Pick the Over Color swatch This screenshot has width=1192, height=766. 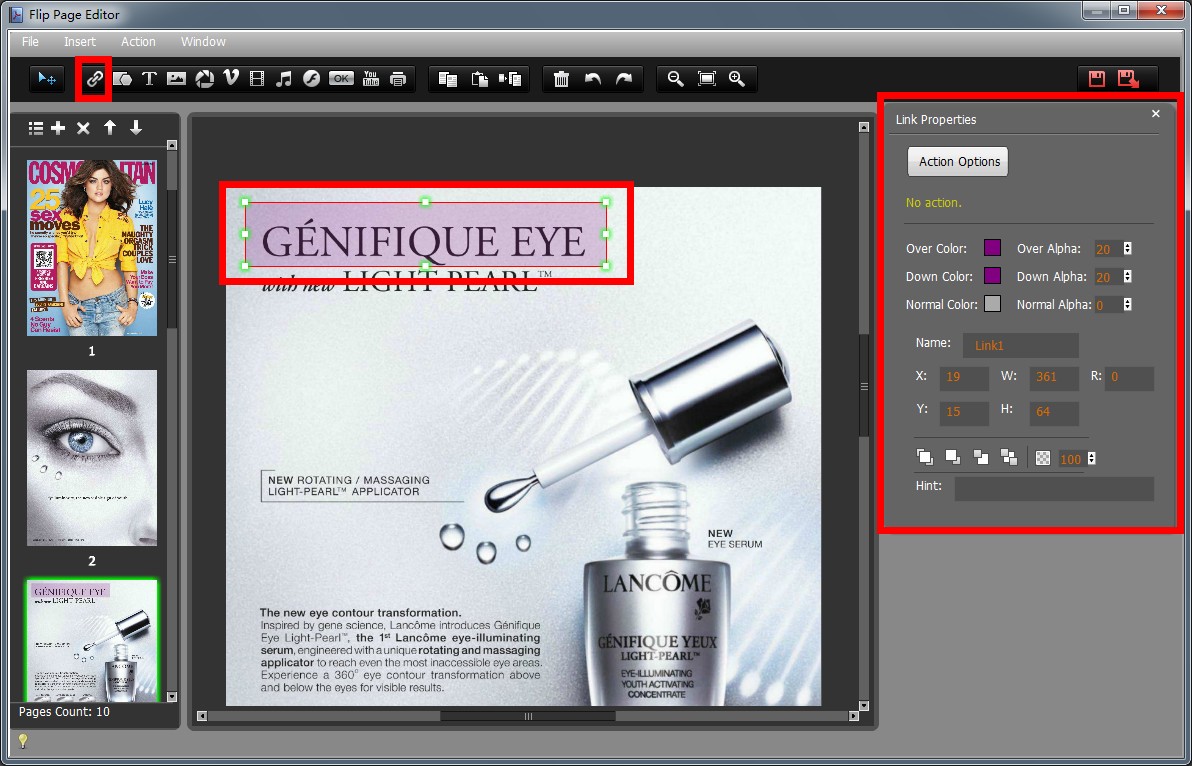[x=992, y=248]
